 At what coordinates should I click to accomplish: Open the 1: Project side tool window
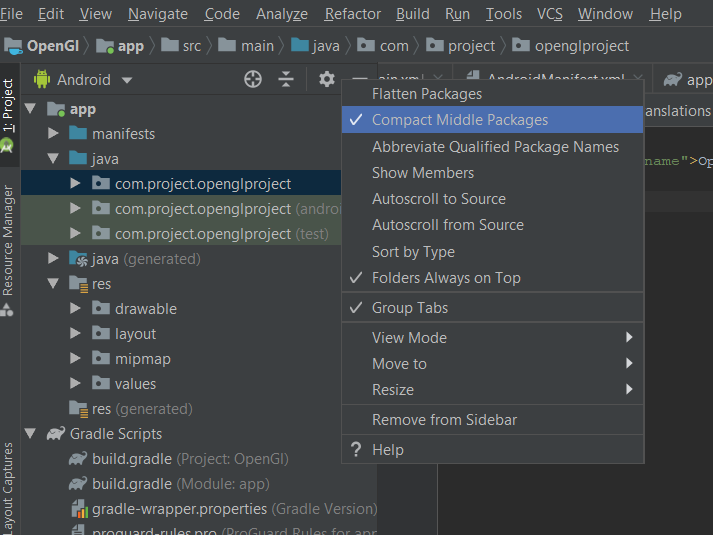coord(8,105)
